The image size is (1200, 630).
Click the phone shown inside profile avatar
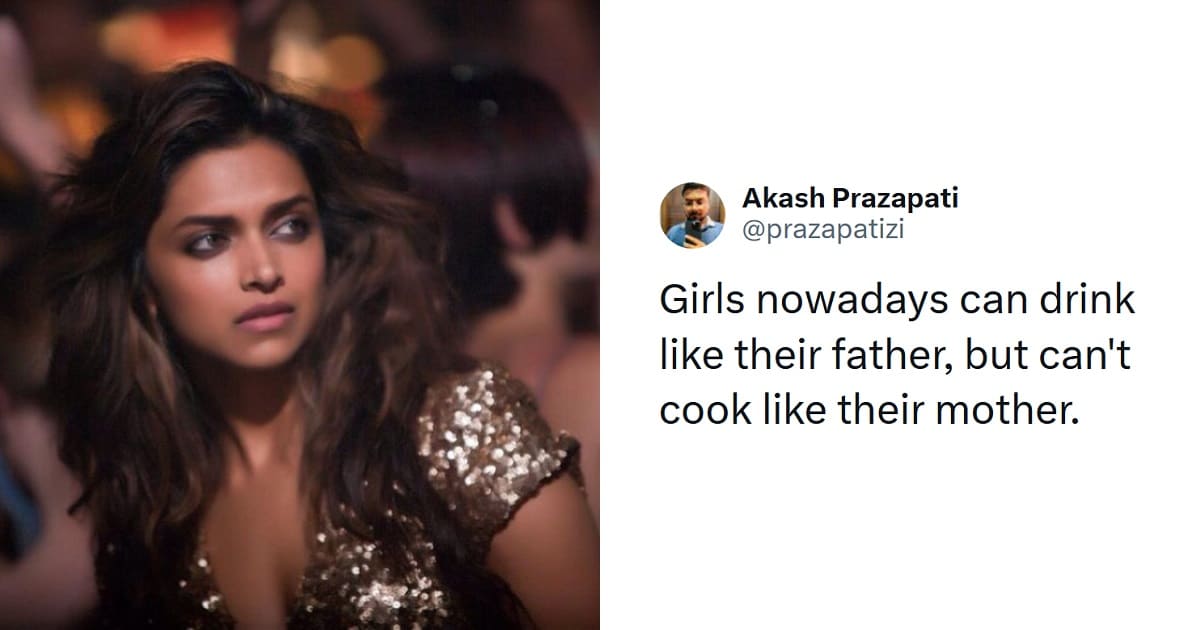(693, 226)
